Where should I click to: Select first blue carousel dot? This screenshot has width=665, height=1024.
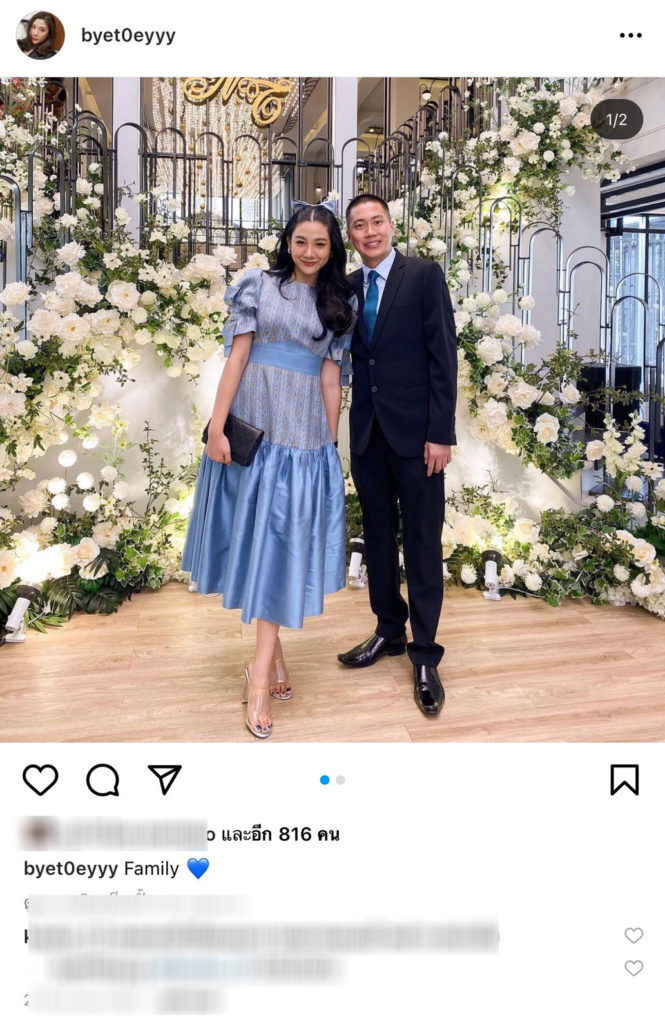(x=325, y=780)
